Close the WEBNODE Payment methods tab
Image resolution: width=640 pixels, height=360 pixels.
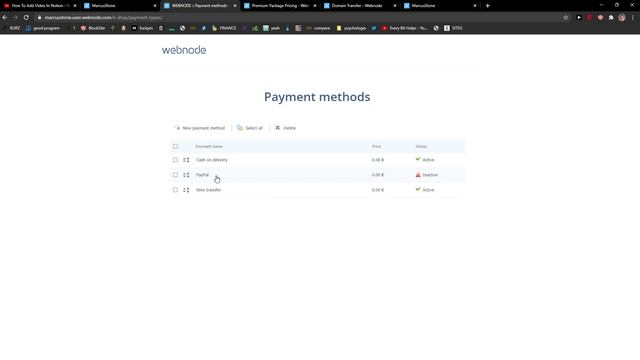coord(235,6)
